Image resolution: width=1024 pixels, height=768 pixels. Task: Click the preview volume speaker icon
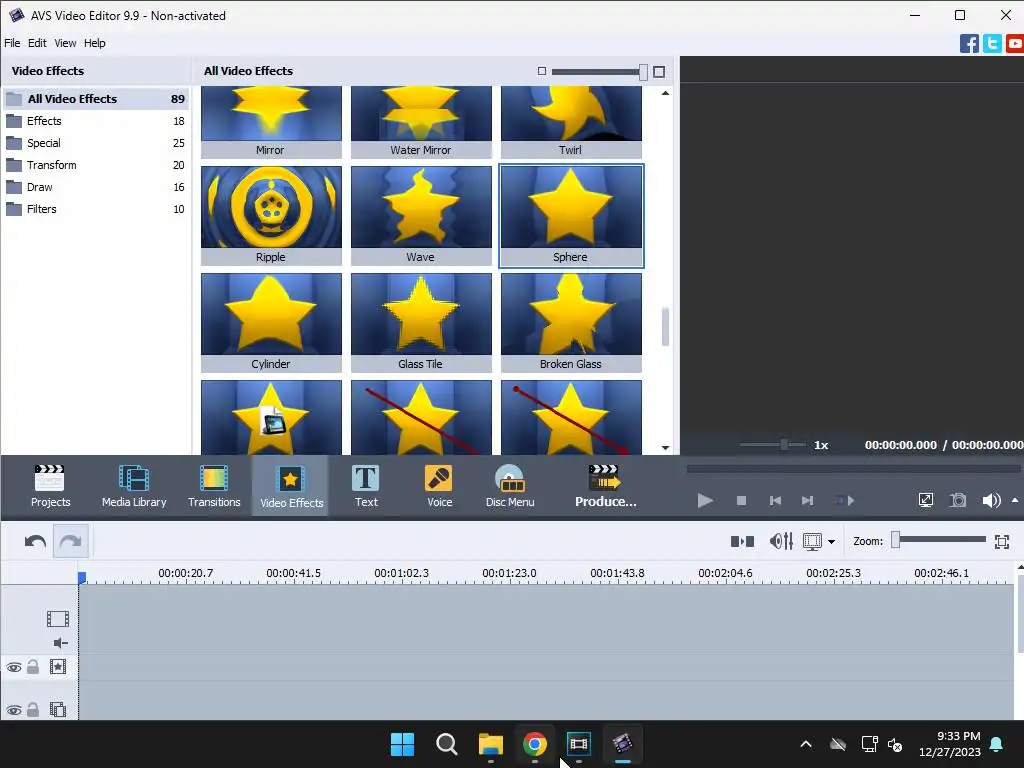coord(991,500)
